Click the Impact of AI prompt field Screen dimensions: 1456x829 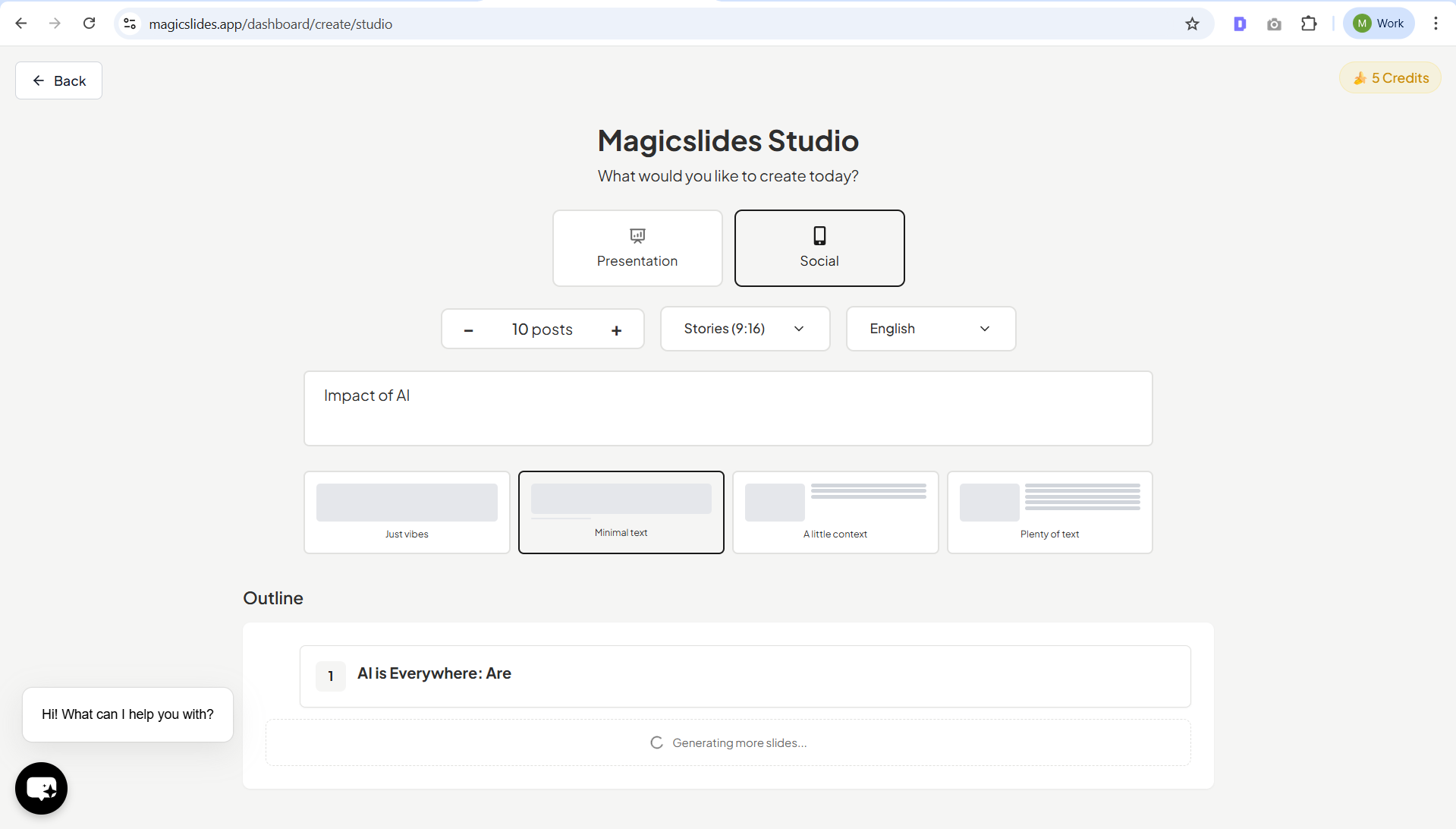(x=728, y=408)
